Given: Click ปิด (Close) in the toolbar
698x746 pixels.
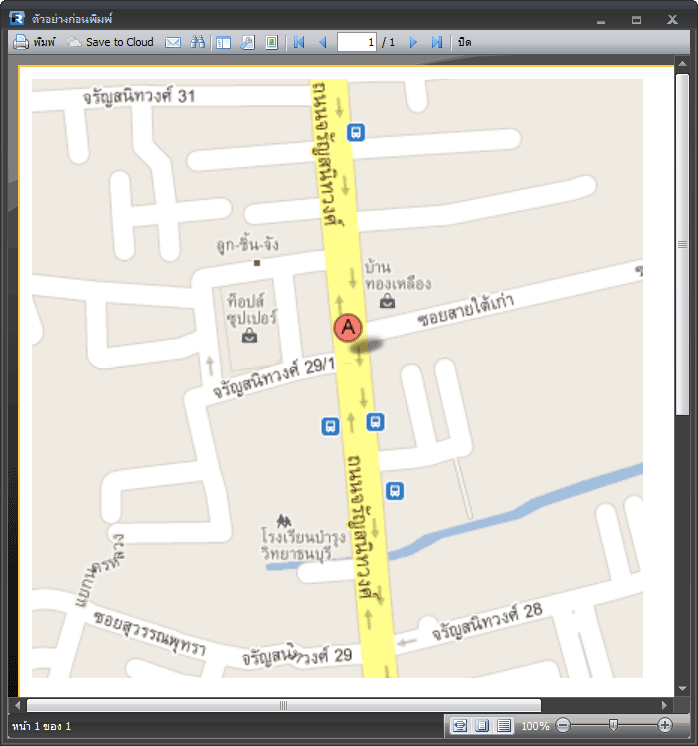Looking at the screenshot, I should (x=465, y=42).
